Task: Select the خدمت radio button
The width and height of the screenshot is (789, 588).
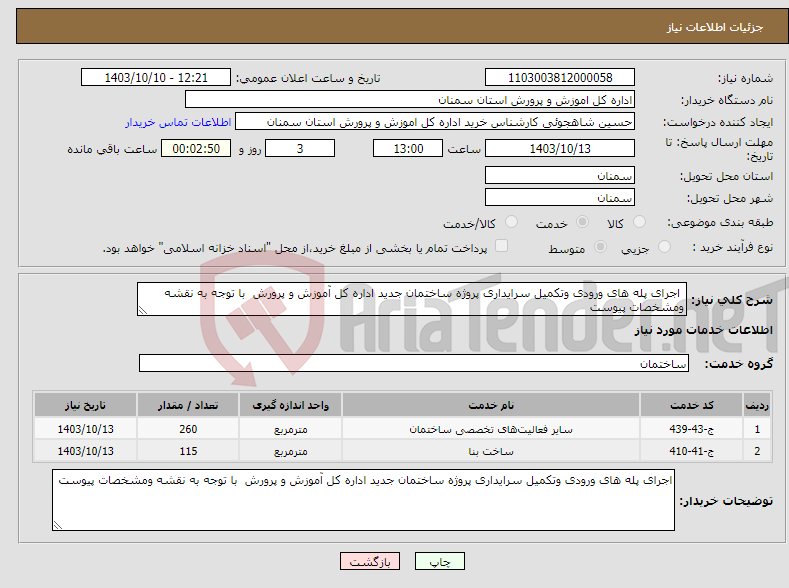Action: 582,222
